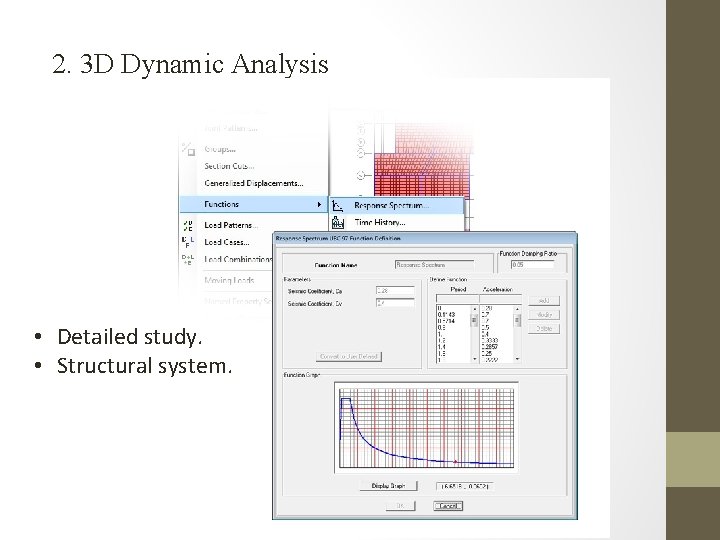
Task: Open Generalized Displacements... menu entry
Action: (x=254, y=183)
